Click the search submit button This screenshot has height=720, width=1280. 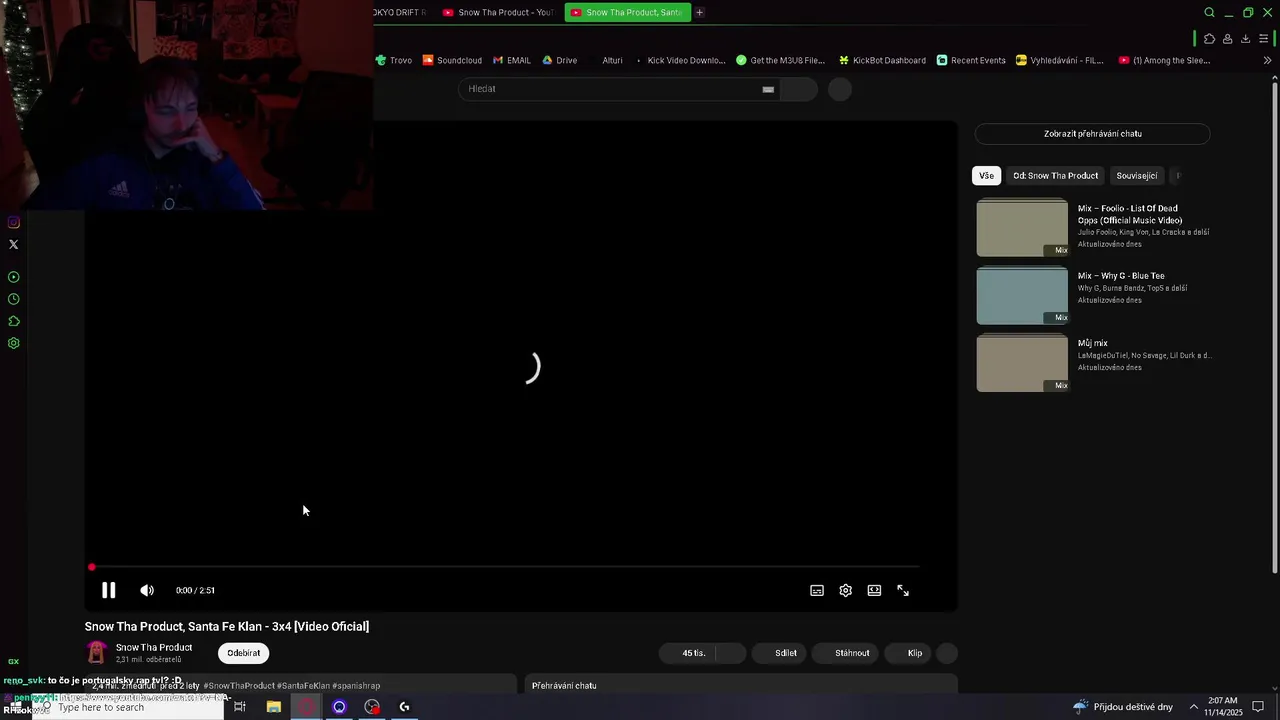tap(798, 89)
